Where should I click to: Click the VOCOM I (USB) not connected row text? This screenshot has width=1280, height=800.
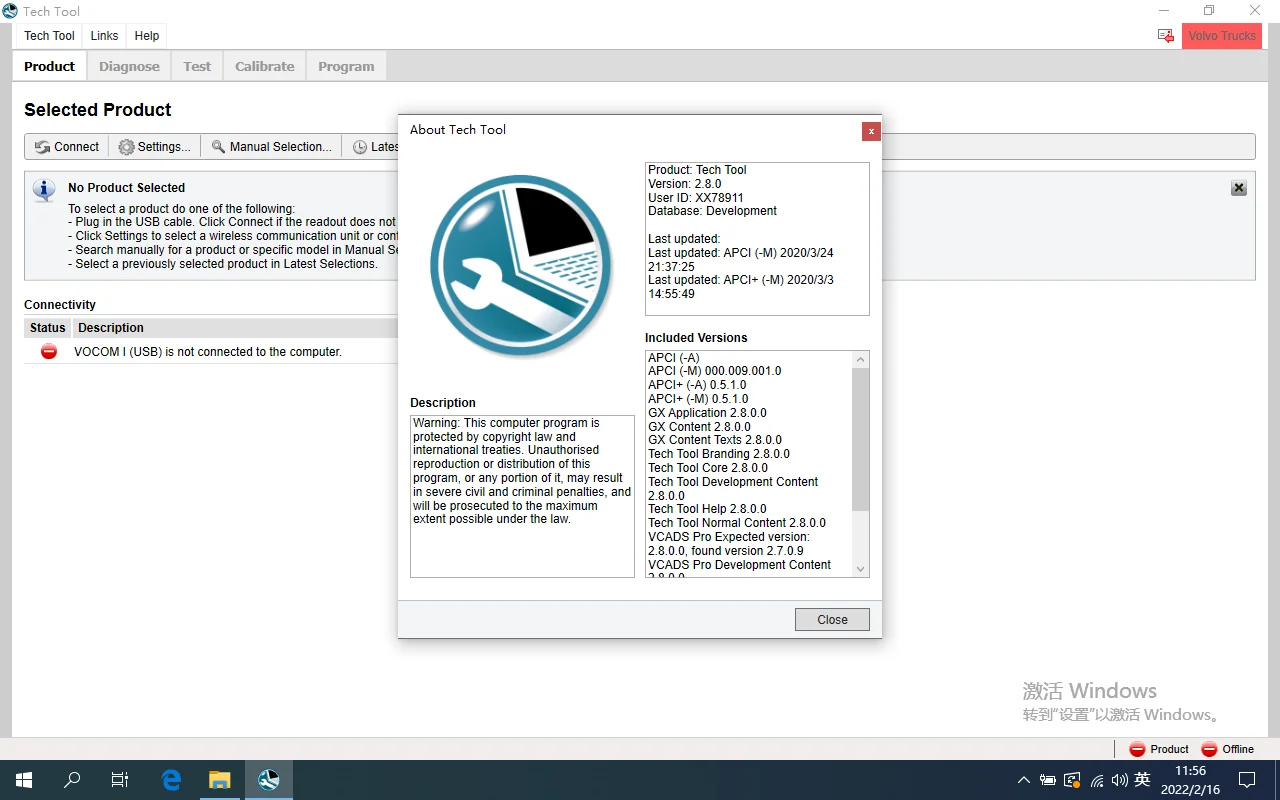[208, 352]
